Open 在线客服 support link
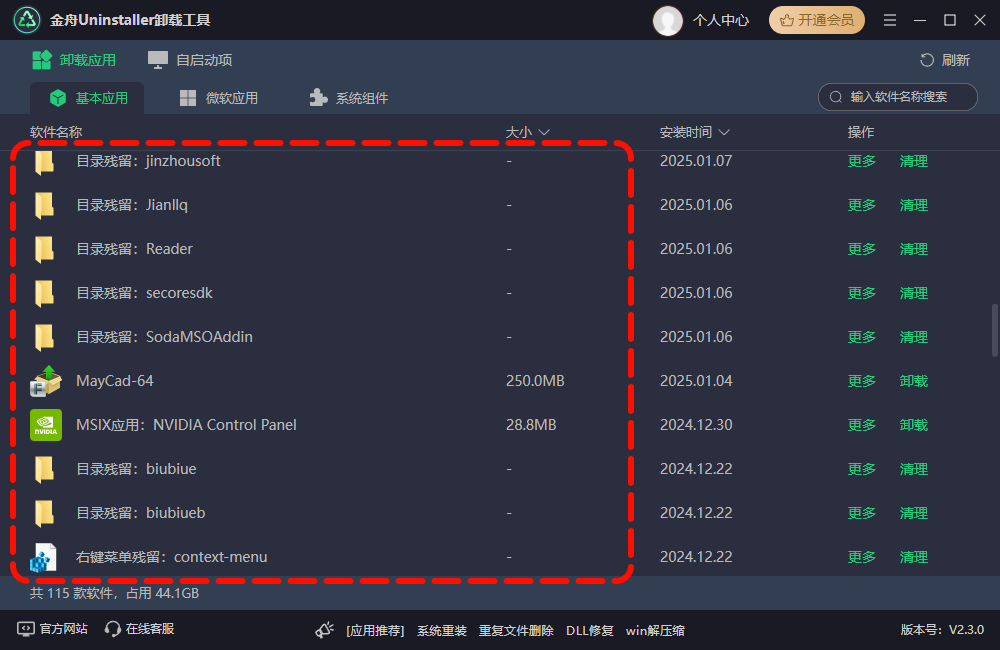Screen dimensions: 1000x650 coord(140,629)
